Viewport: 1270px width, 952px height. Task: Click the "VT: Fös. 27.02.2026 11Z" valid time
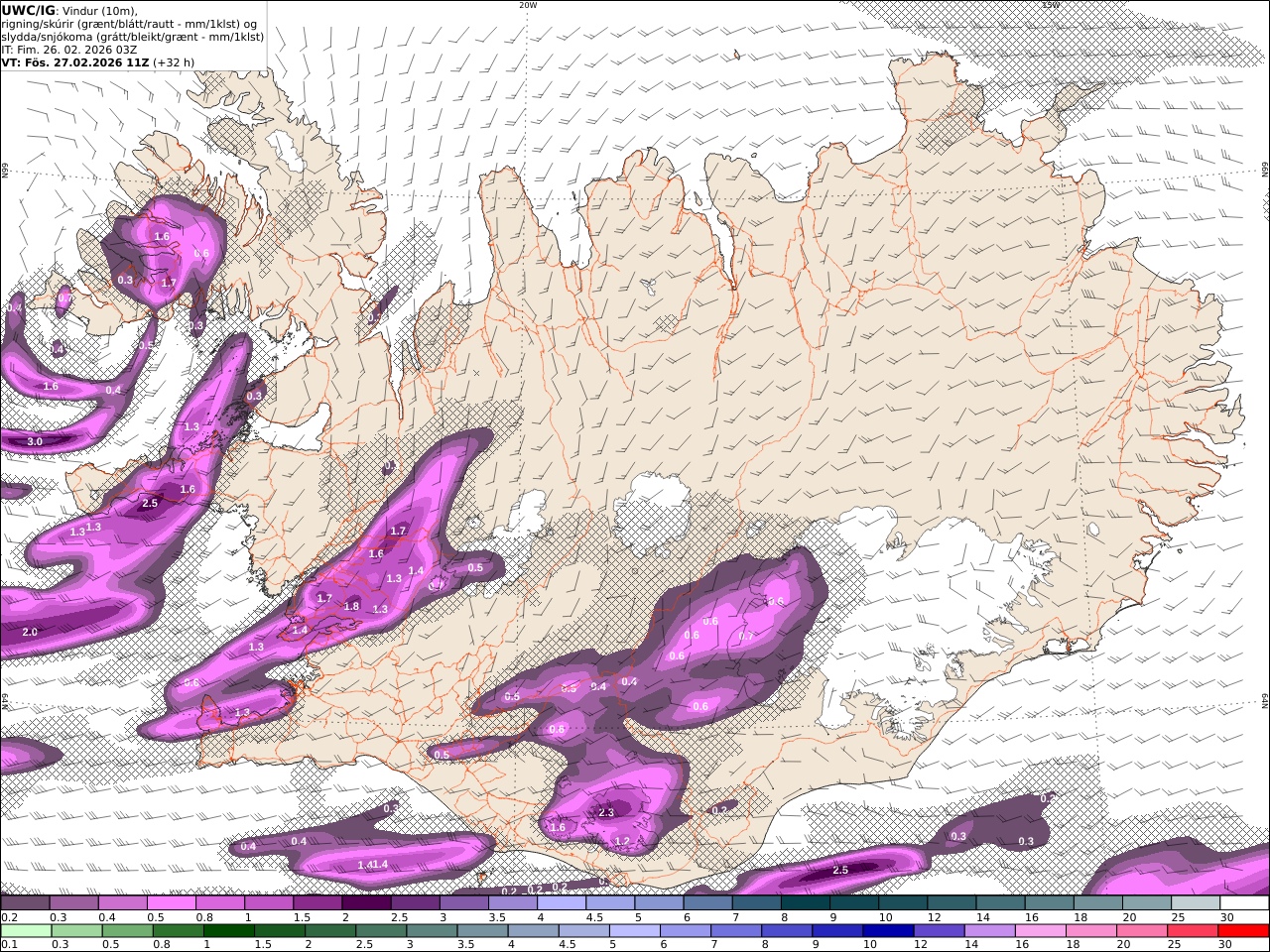pyautogui.click(x=75, y=61)
